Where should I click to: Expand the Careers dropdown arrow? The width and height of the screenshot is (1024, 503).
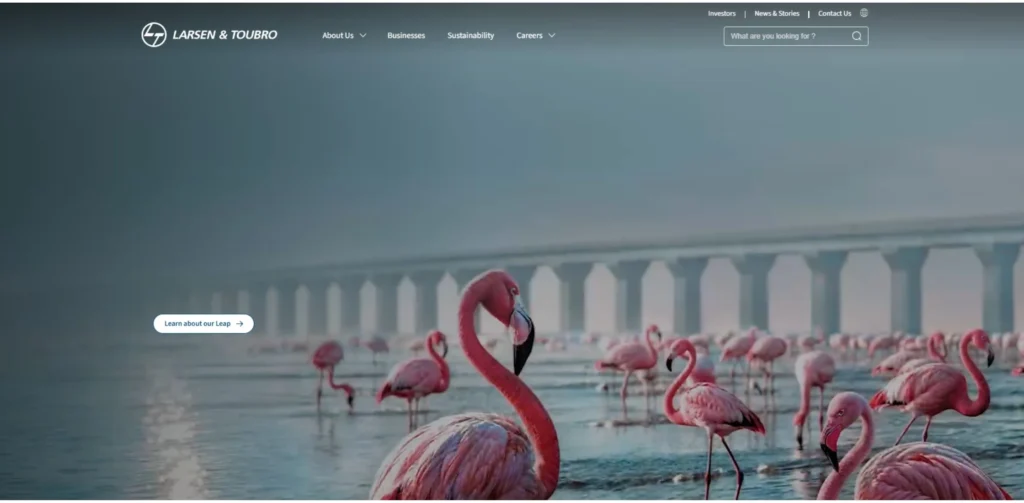point(552,36)
